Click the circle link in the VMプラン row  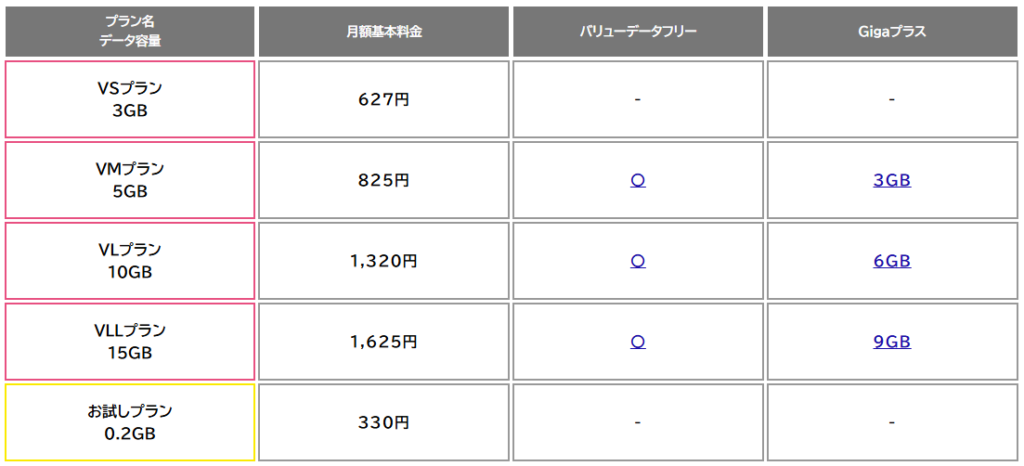click(x=638, y=181)
